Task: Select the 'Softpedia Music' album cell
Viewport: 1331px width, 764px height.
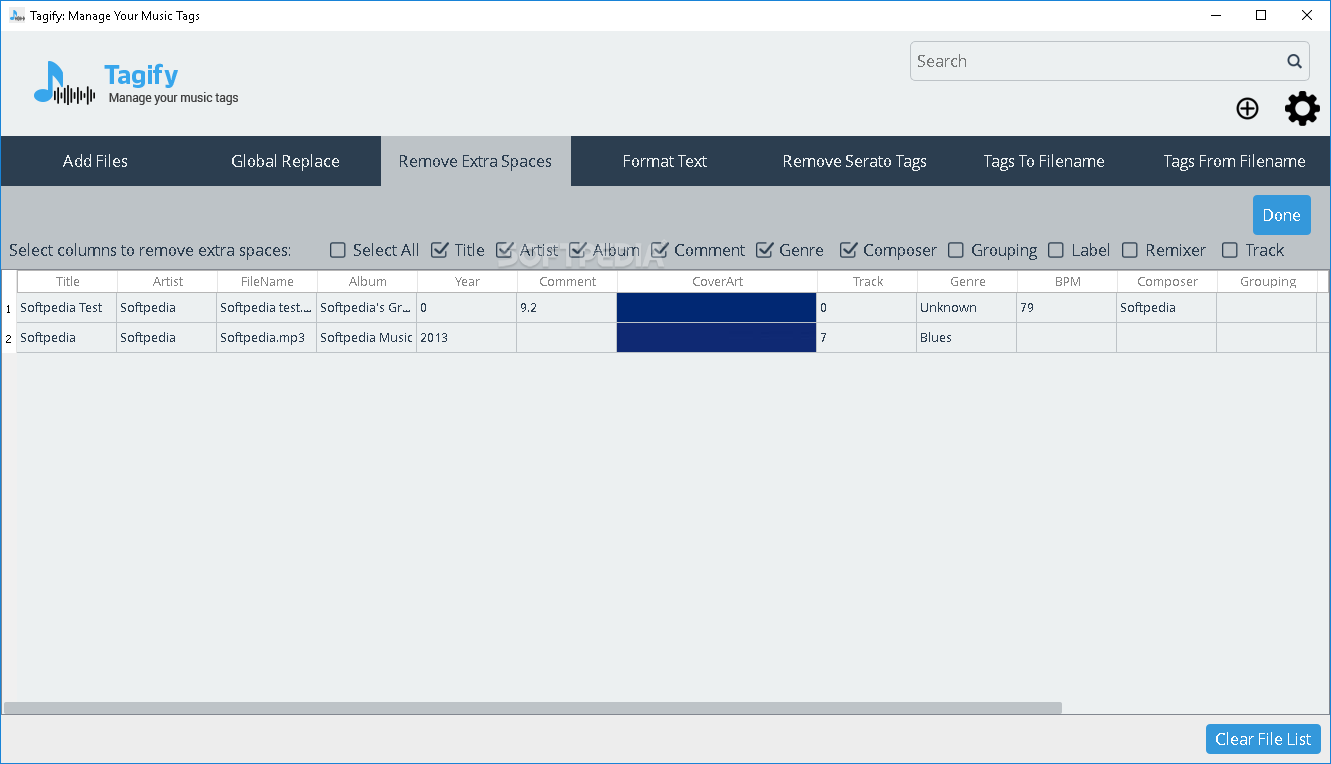Action: point(367,337)
